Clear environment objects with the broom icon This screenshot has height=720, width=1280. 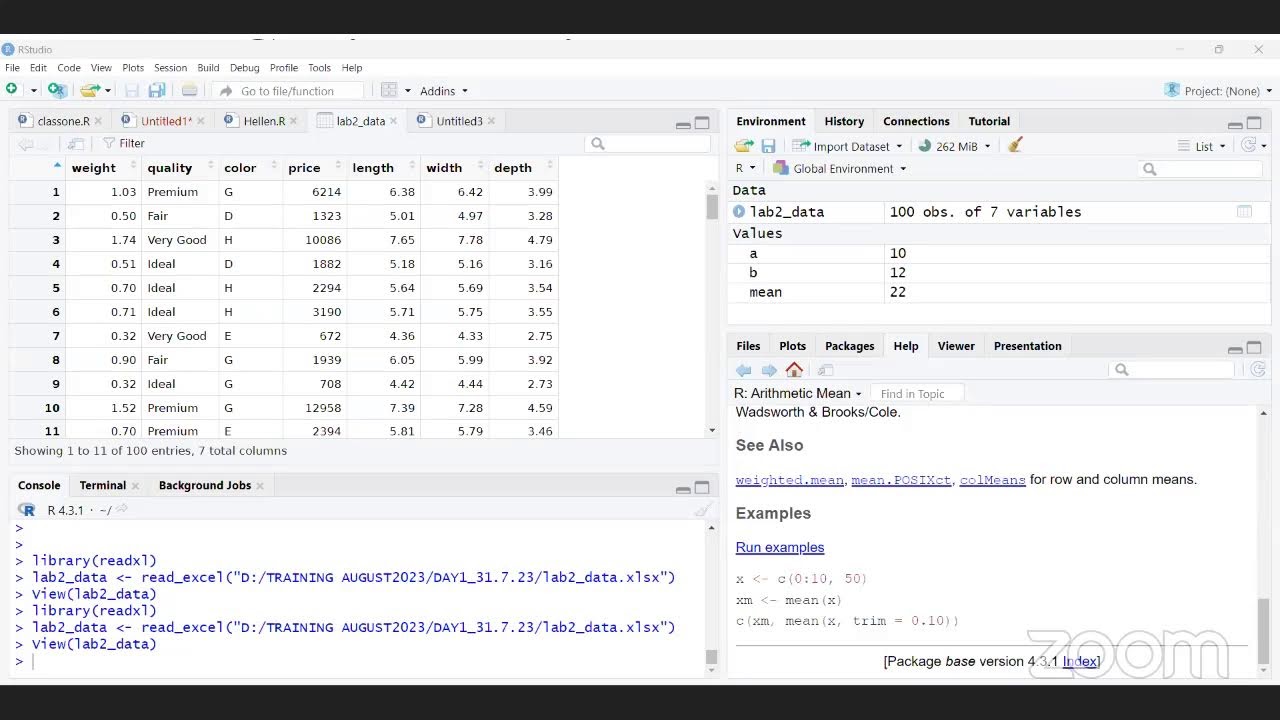(1015, 146)
